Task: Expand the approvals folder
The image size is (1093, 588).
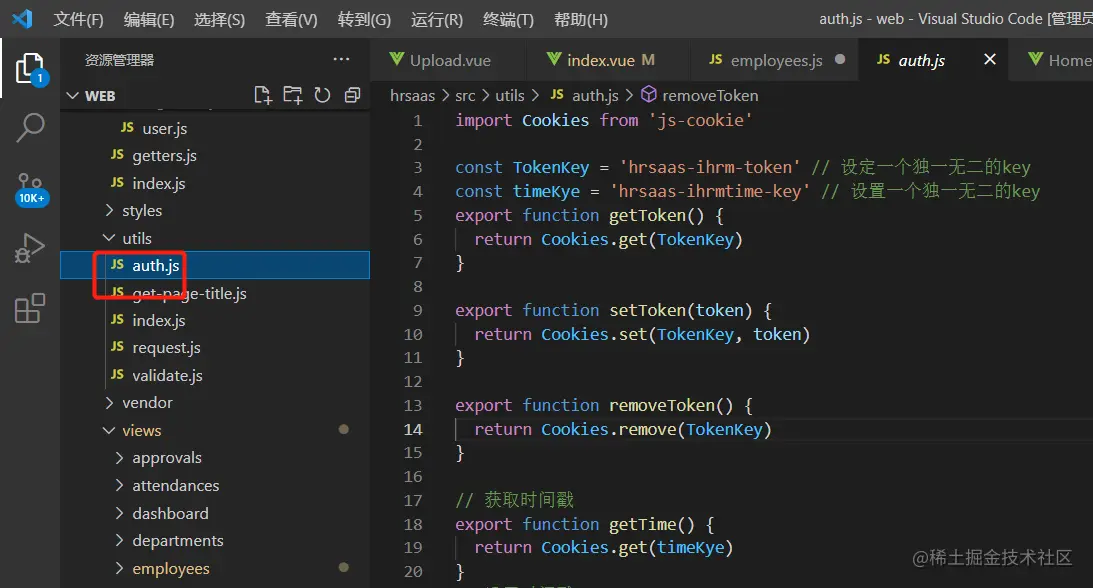Action: click(119, 457)
